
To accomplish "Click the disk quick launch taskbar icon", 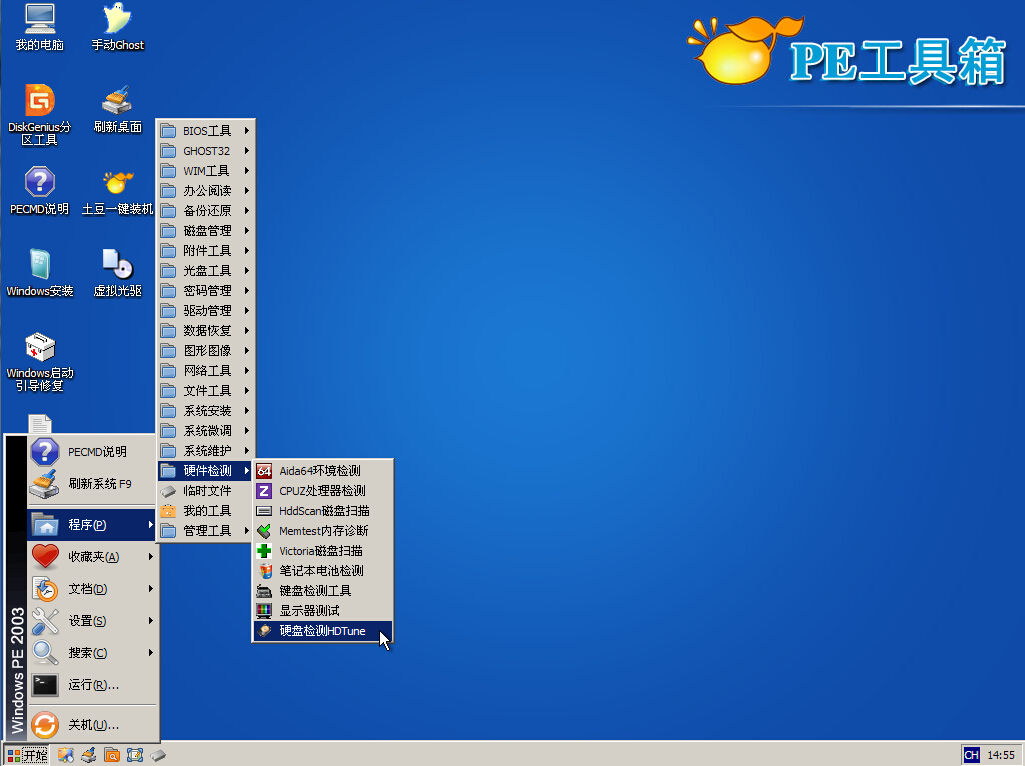I will [158, 756].
